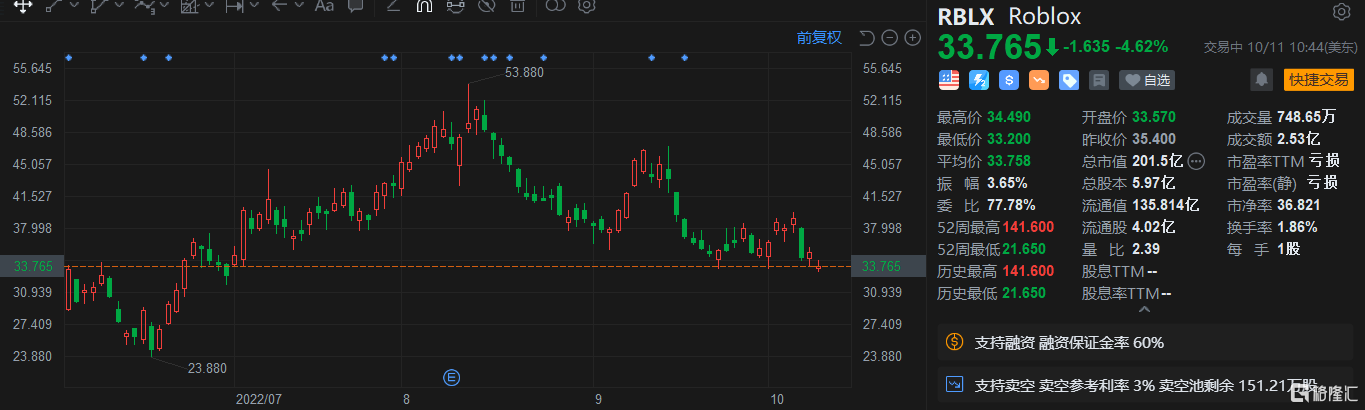Screen dimensions: 1365x410
Task: Click the 换手率 1.86% value
Action: tap(1297, 227)
